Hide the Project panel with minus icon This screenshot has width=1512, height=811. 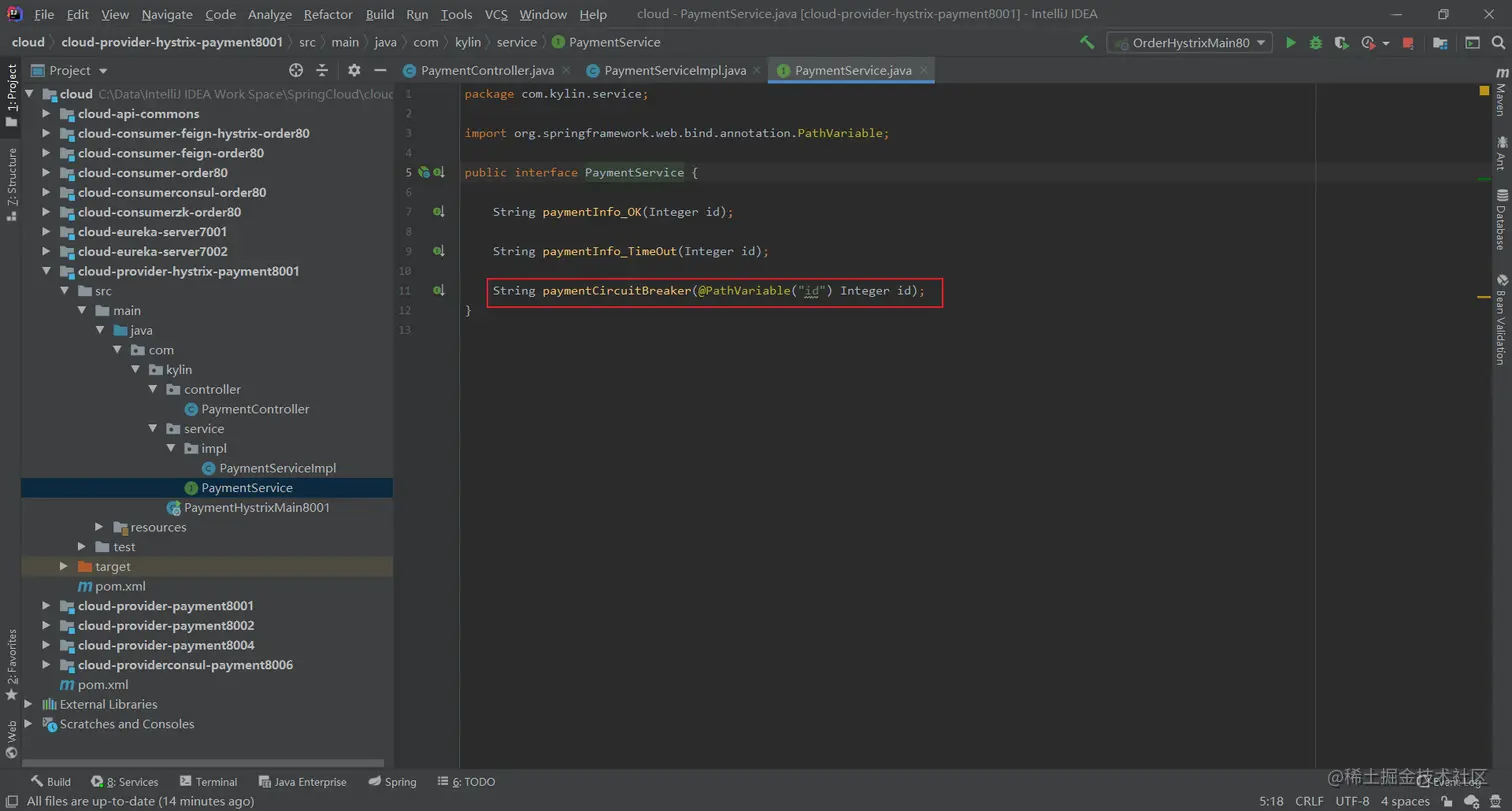point(380,70)
